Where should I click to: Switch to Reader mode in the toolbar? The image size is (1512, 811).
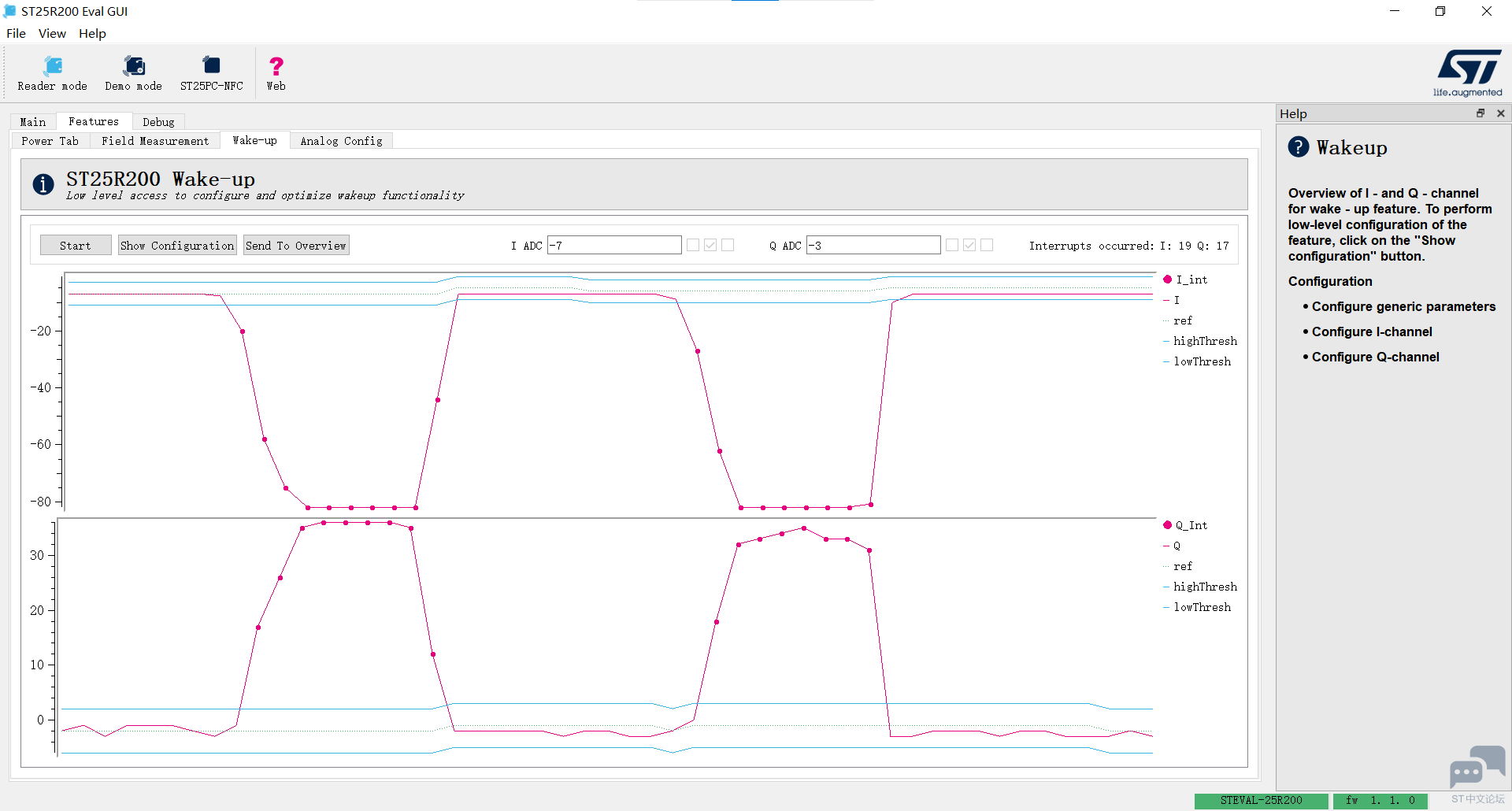click(52, 73)
